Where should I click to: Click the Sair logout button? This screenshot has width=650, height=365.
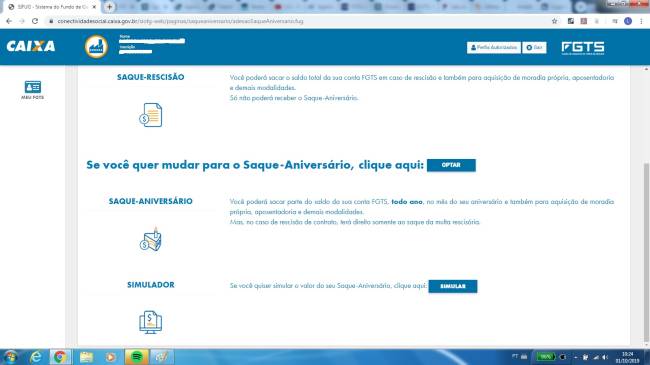(534, 47)
